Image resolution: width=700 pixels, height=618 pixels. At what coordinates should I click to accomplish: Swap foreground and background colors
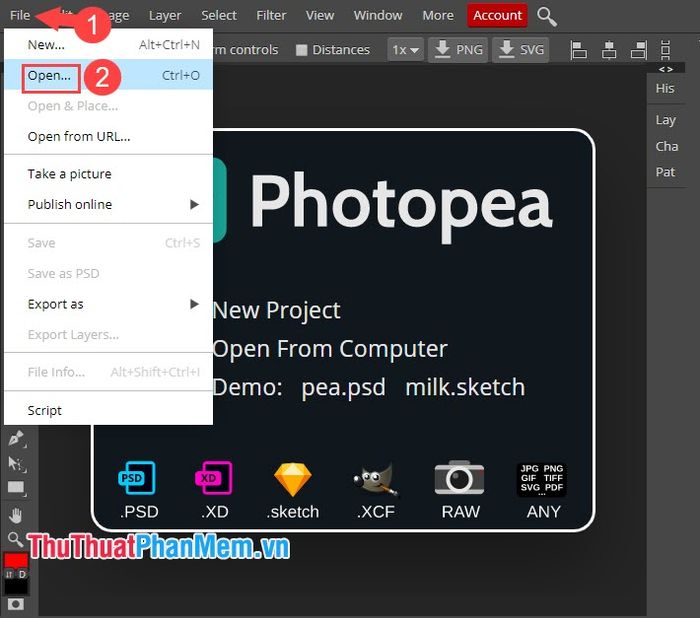click(x=9, y=574)
